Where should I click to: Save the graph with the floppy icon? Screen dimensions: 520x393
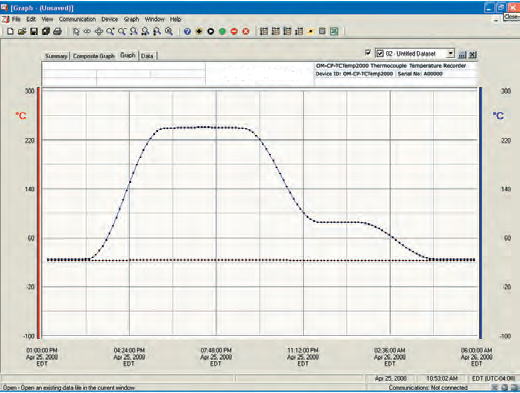tap(34, 31)
